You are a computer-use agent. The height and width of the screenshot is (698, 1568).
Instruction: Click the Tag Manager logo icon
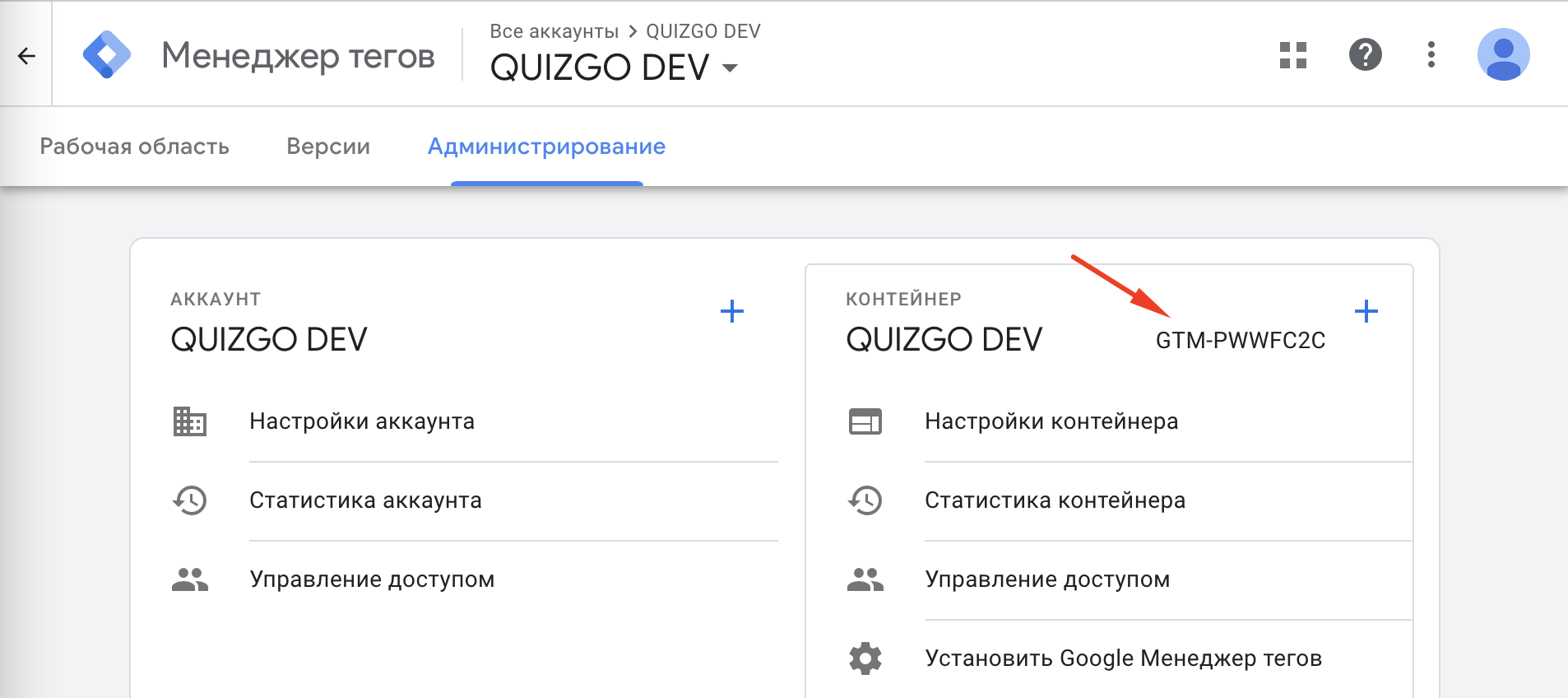tap(107, 55)
